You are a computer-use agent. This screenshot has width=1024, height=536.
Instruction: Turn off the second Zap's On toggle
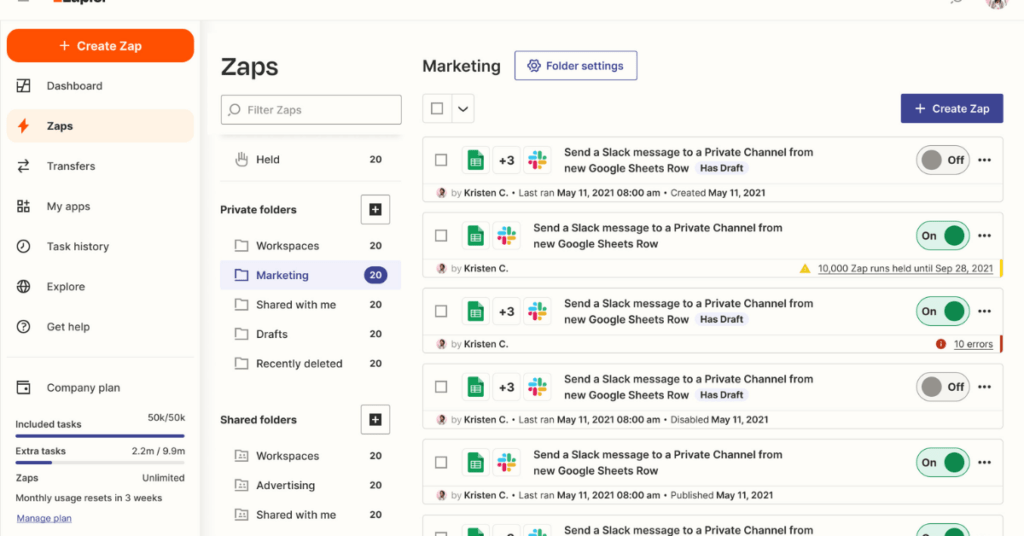[942, 236]
